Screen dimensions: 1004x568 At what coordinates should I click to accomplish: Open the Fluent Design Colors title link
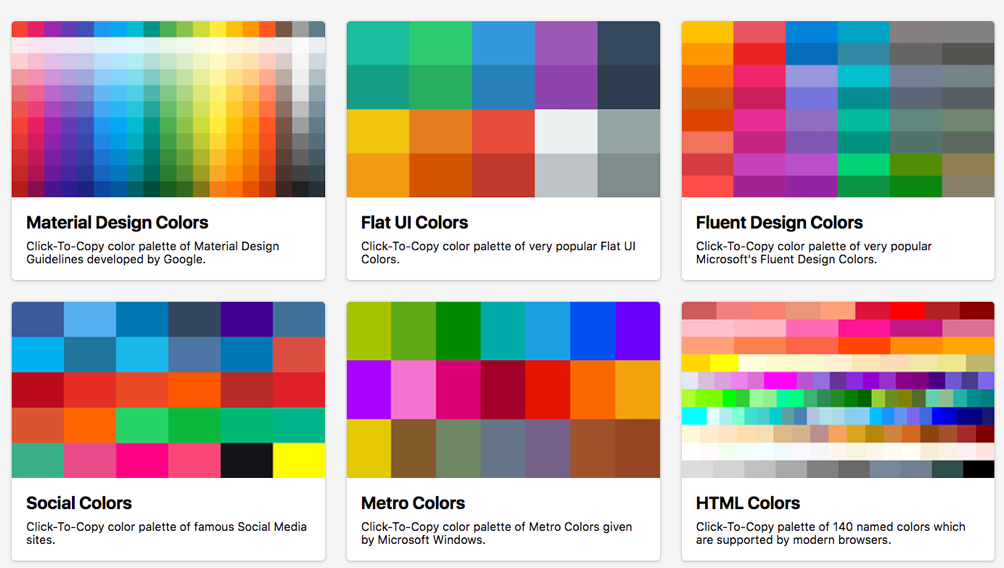click(779, 222)
